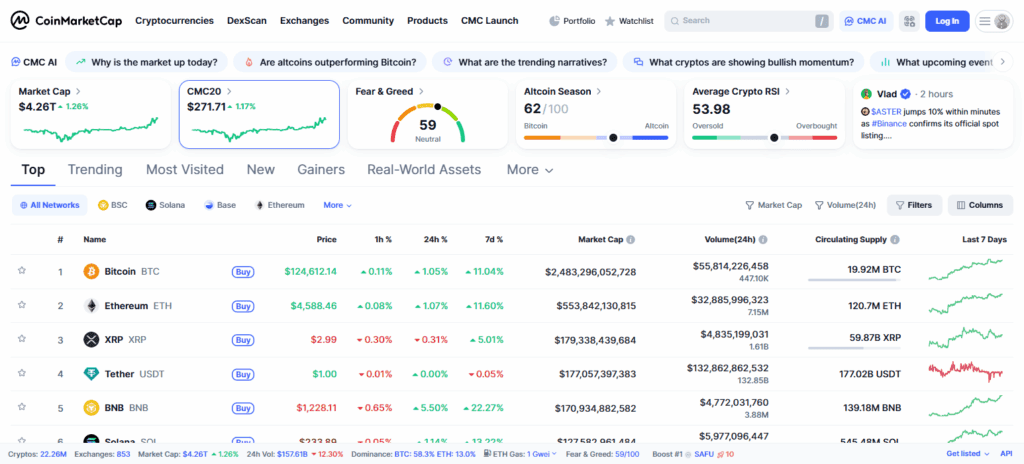Click the BNB coin icon
The width and height of the screenshot is (1024, 464).
91,408
